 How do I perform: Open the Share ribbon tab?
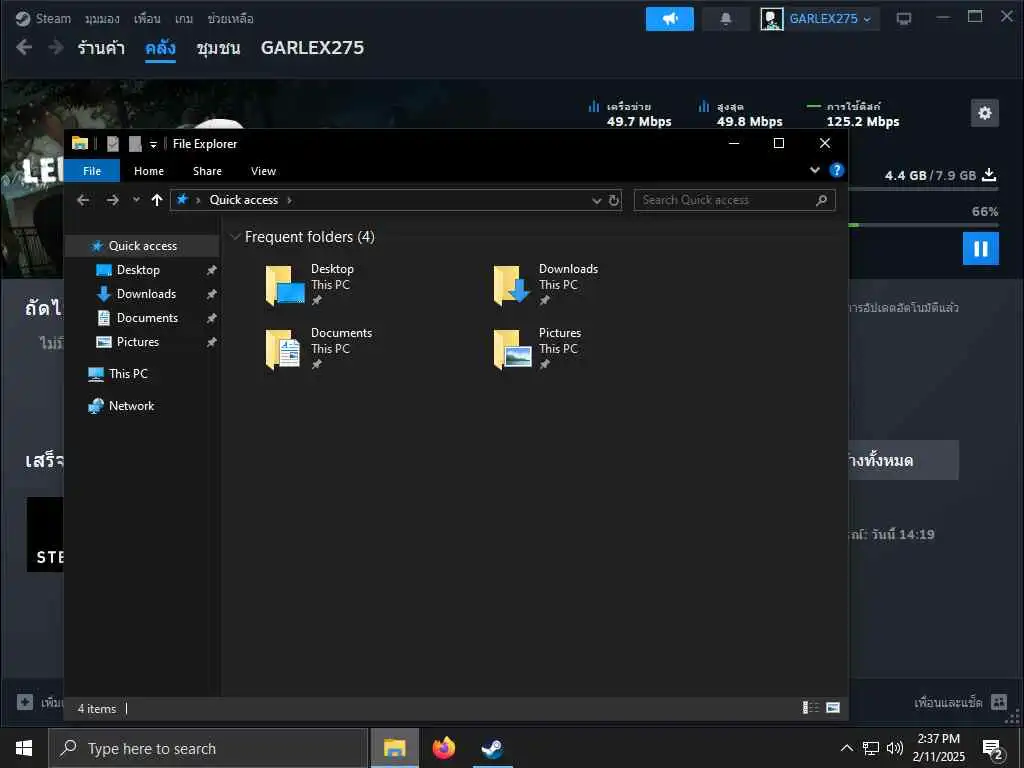pyautogui.click(x=207, y=171)
